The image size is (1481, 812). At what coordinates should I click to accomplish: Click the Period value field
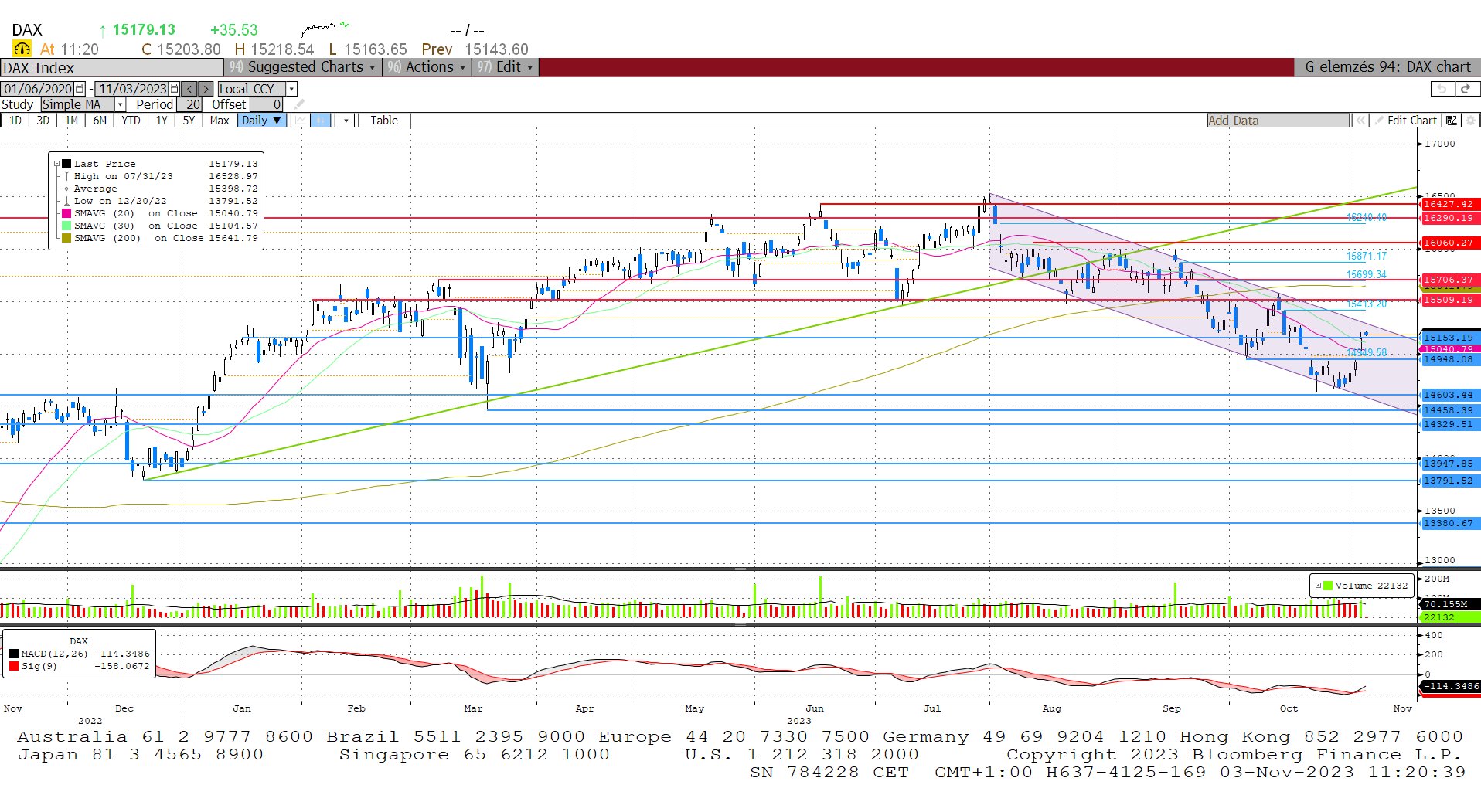tap(189, 104)
